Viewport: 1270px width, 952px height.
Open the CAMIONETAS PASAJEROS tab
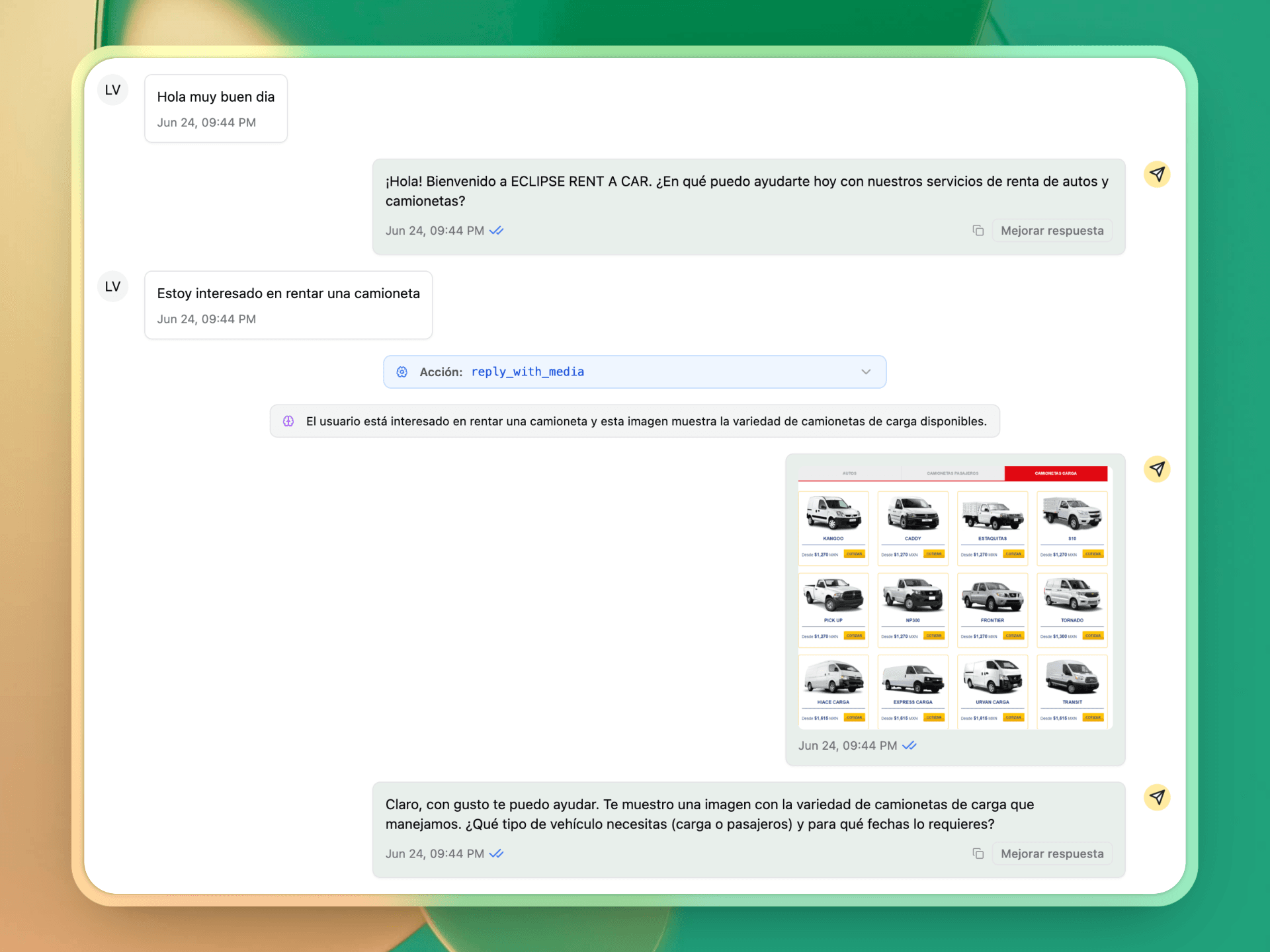click(x=952, y=473)
